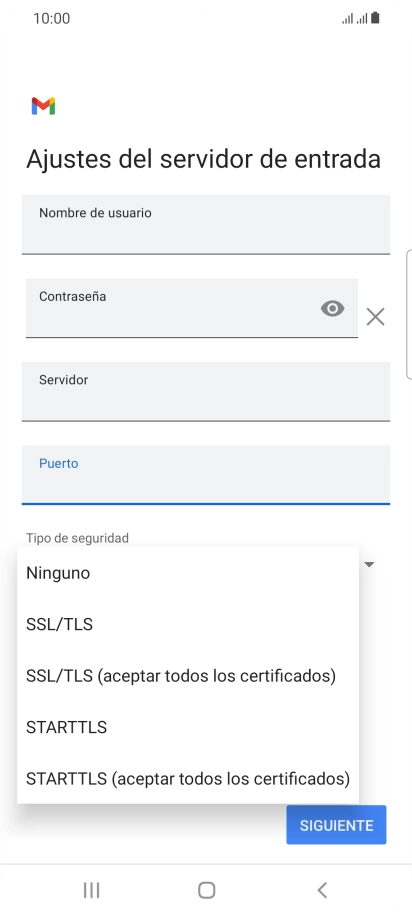Tap the clock time in status bar
This screenshot has height=915, width=412.
tap(51, 19)
